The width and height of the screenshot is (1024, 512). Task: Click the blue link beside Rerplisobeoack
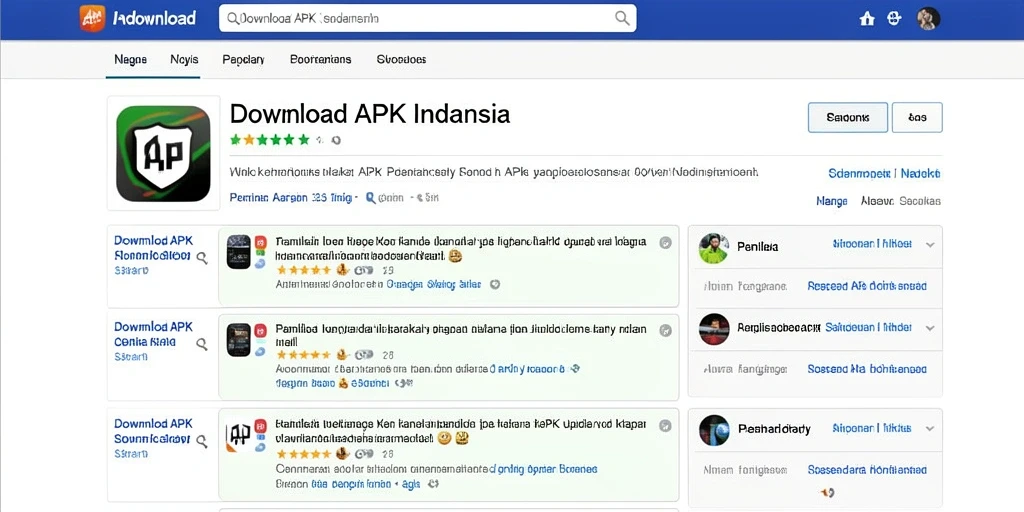869,327
